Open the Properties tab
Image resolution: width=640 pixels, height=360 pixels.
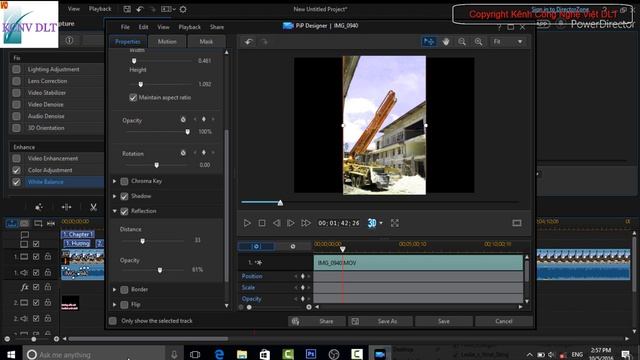tap(127, 41)
